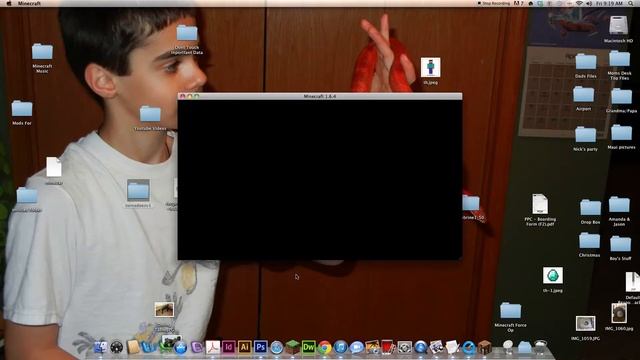Open the Messages chat bubble dock icon
This screenshot has width=640, height=360.
356,347
